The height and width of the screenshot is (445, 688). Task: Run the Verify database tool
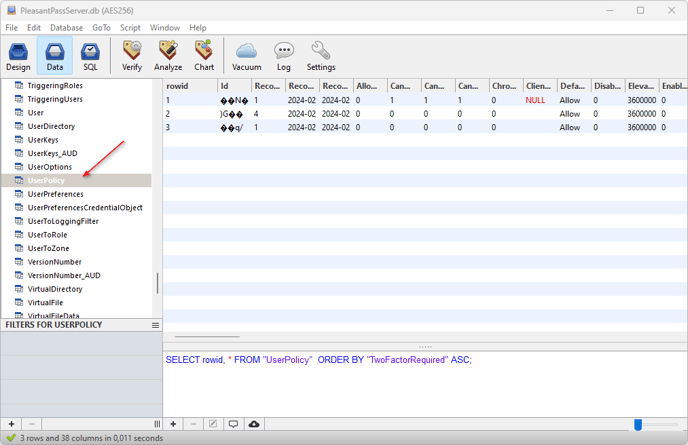click(x=132, y=56)
